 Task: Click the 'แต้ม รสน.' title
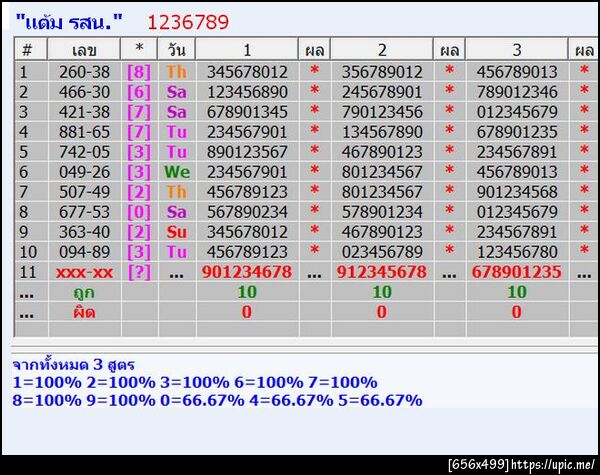pos(69,22)
